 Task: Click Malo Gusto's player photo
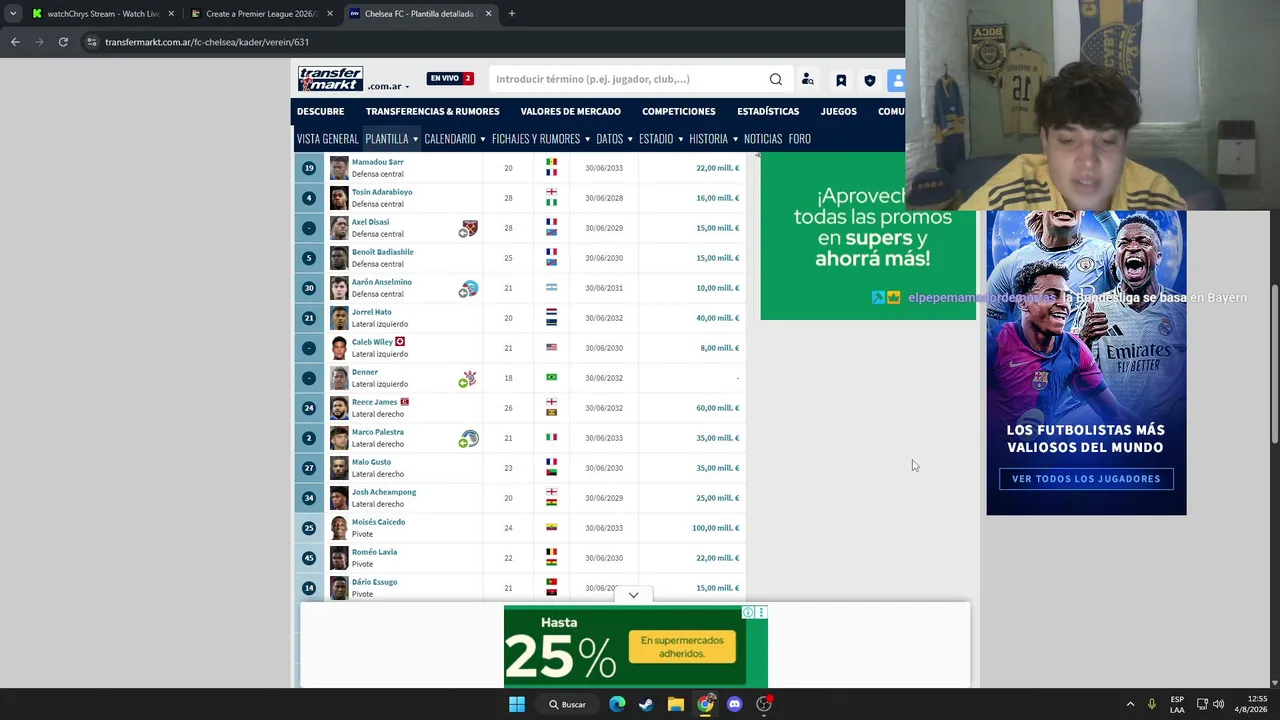tap(339, 468)
